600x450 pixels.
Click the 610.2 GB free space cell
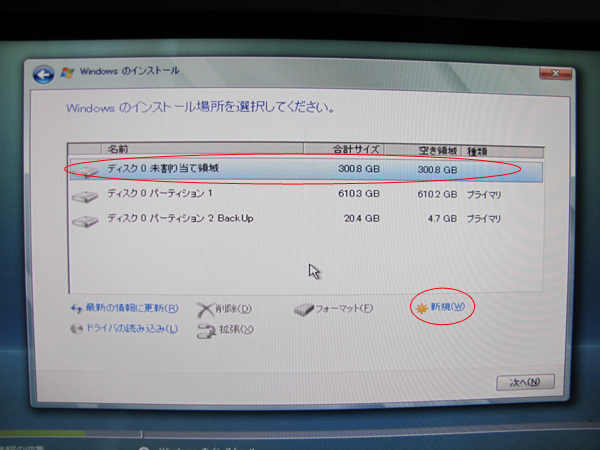click(x=437, y=195)
